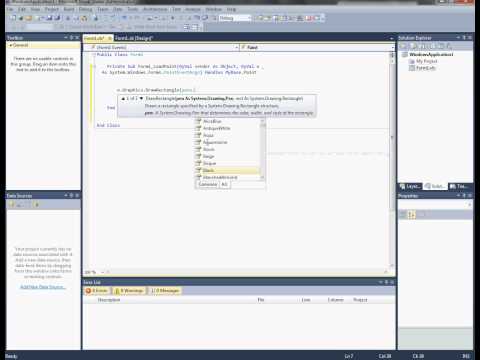Open the Project menu
The image size is (480, 360).
pyautogui.click(x=52, y=9)
